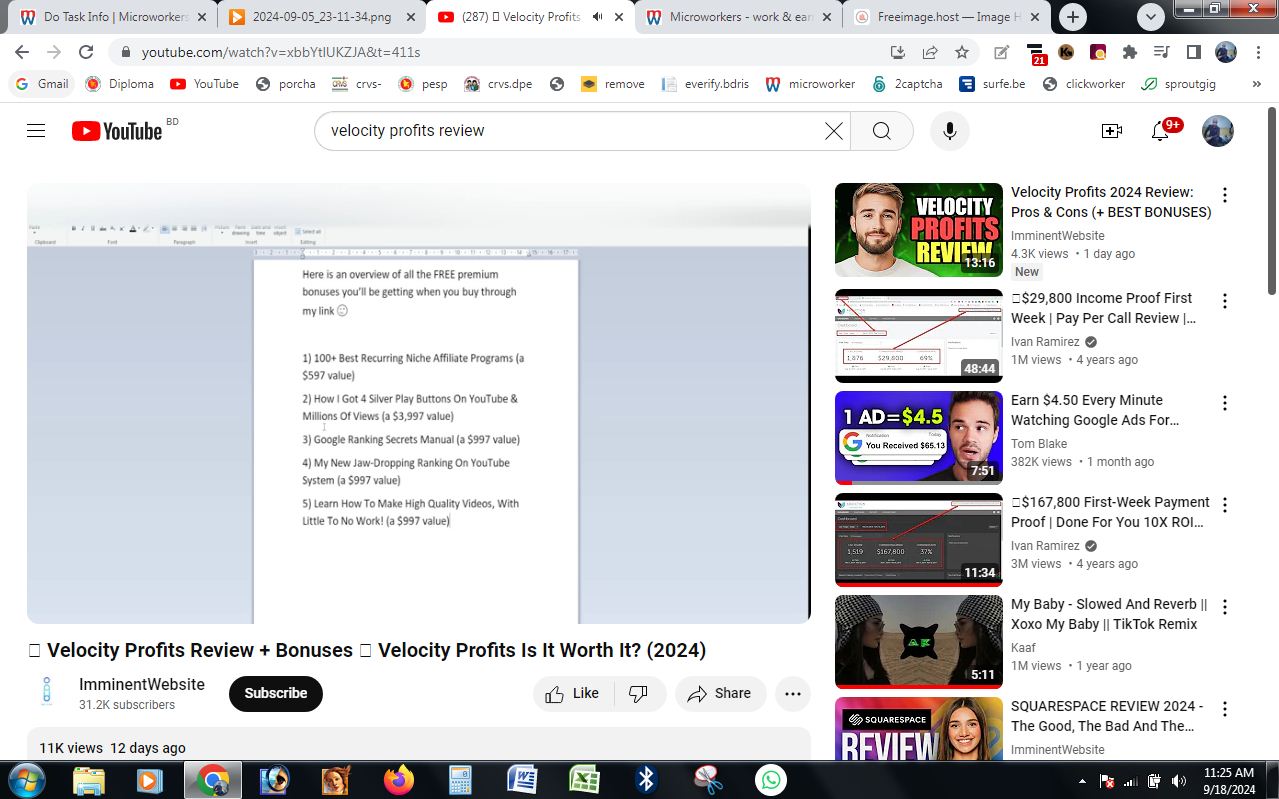Click the video player area

(418, 403)
